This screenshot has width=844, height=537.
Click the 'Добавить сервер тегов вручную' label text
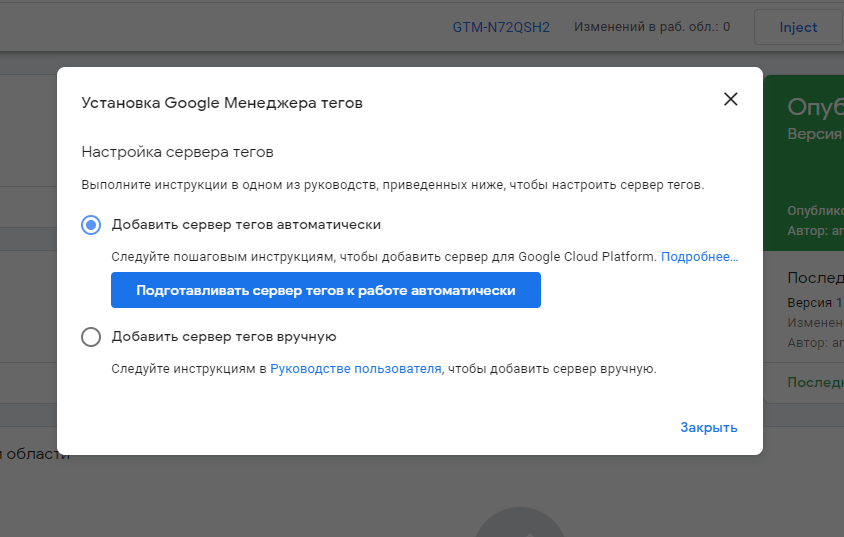[x=224, y=337]
